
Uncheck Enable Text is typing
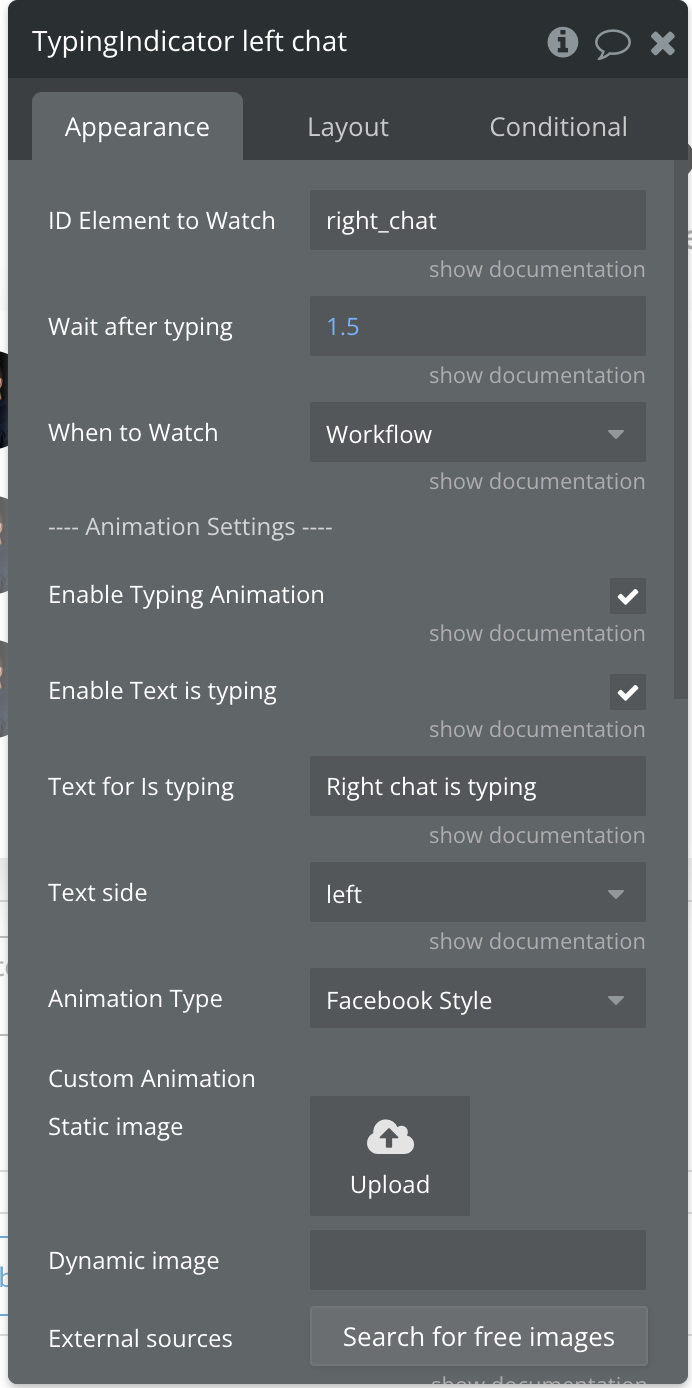click(628, 692)
